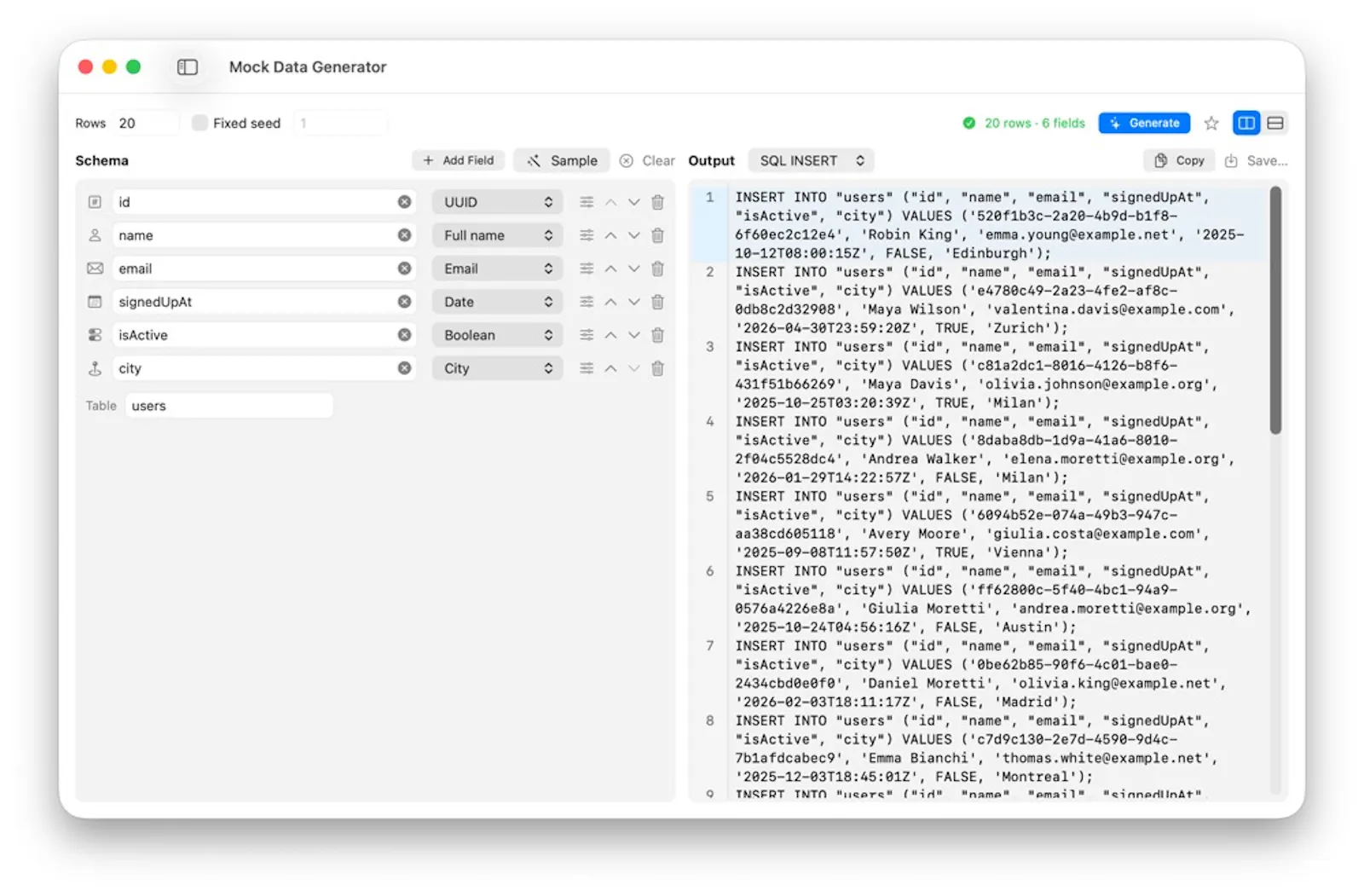This screenshot has height=896, width=1364.
Task: Clear the schema fields
Action: click(x=647, y=160)
